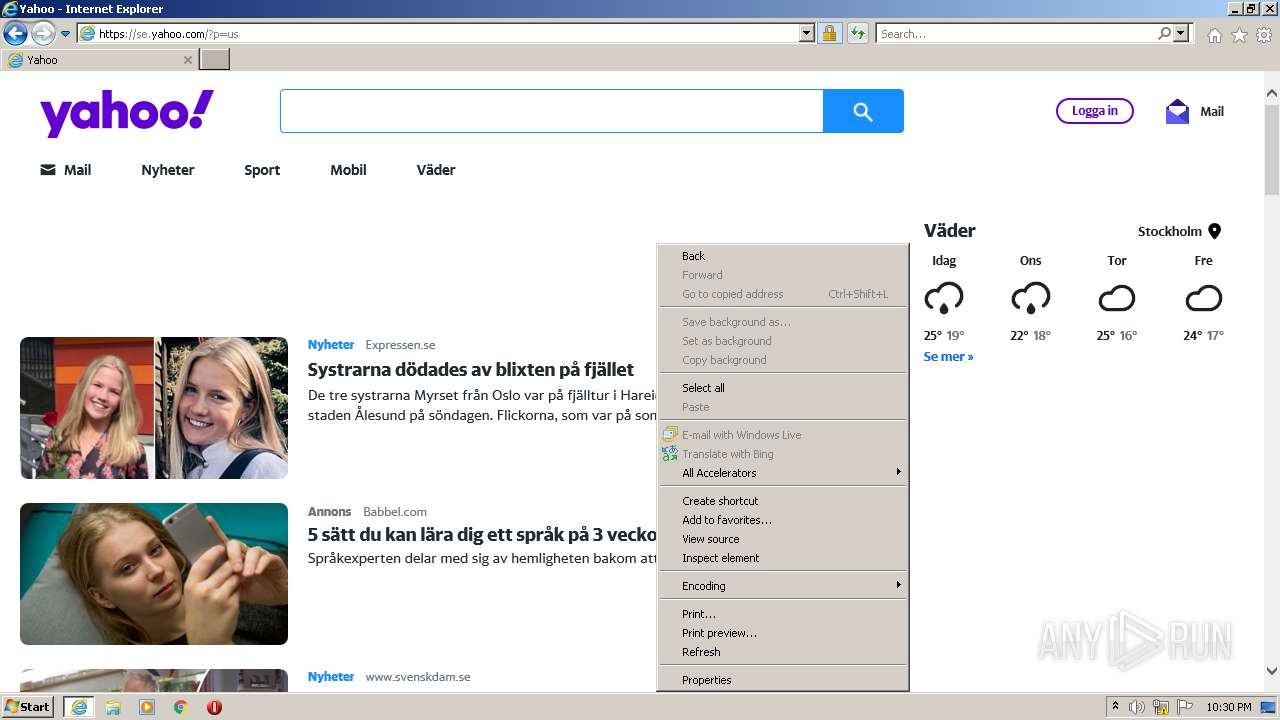Screen dimensions: 1280x720
Task: Open Väder navigation link
Action: (x=436, y=170)
